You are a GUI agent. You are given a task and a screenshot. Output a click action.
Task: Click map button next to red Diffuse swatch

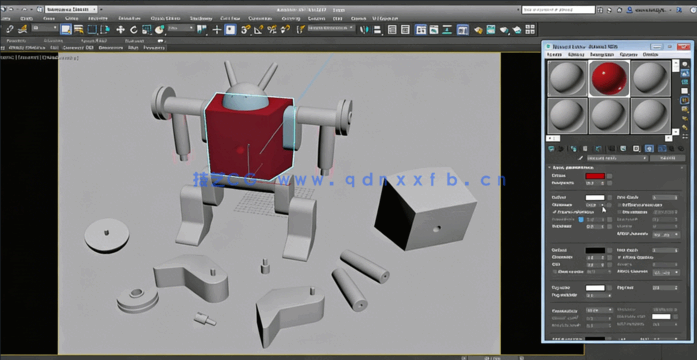coord(610,176)
